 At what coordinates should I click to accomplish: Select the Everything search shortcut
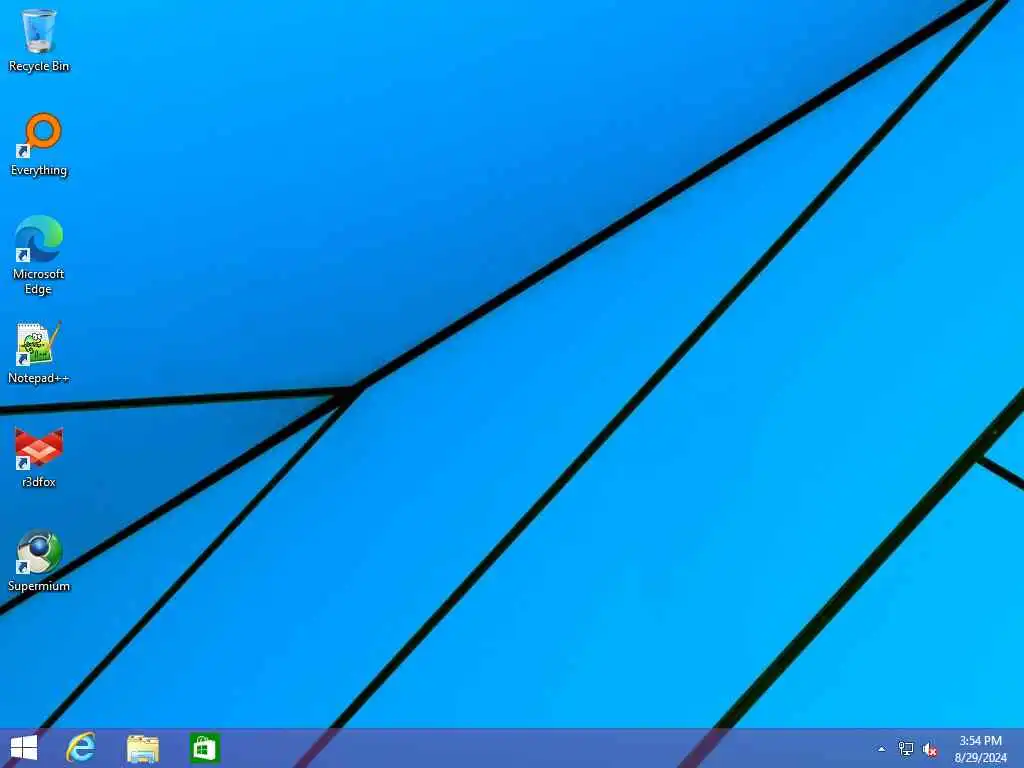pyautogui.click(x=39, y=145)
